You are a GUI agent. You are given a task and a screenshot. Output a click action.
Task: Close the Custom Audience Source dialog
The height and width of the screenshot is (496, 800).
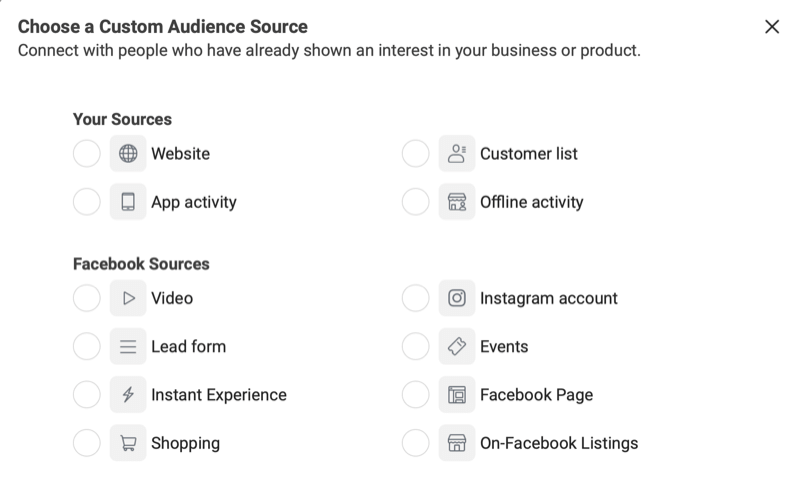pyautogui.click(x=772, y=27)
